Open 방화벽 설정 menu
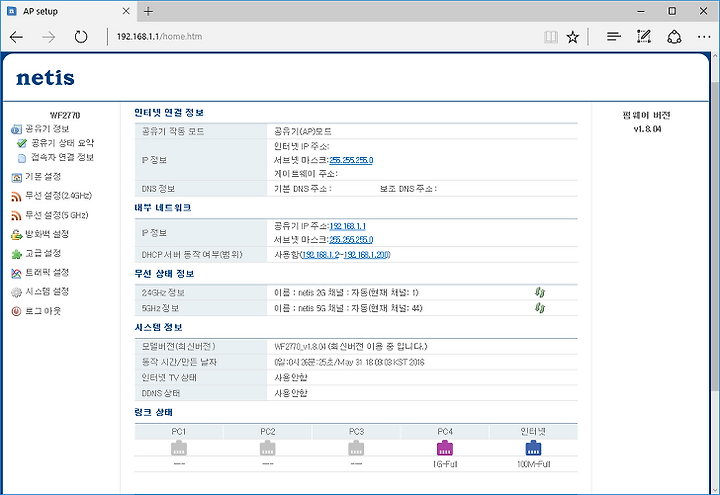Viewport: 720px width, 495px height. (40, 234)
